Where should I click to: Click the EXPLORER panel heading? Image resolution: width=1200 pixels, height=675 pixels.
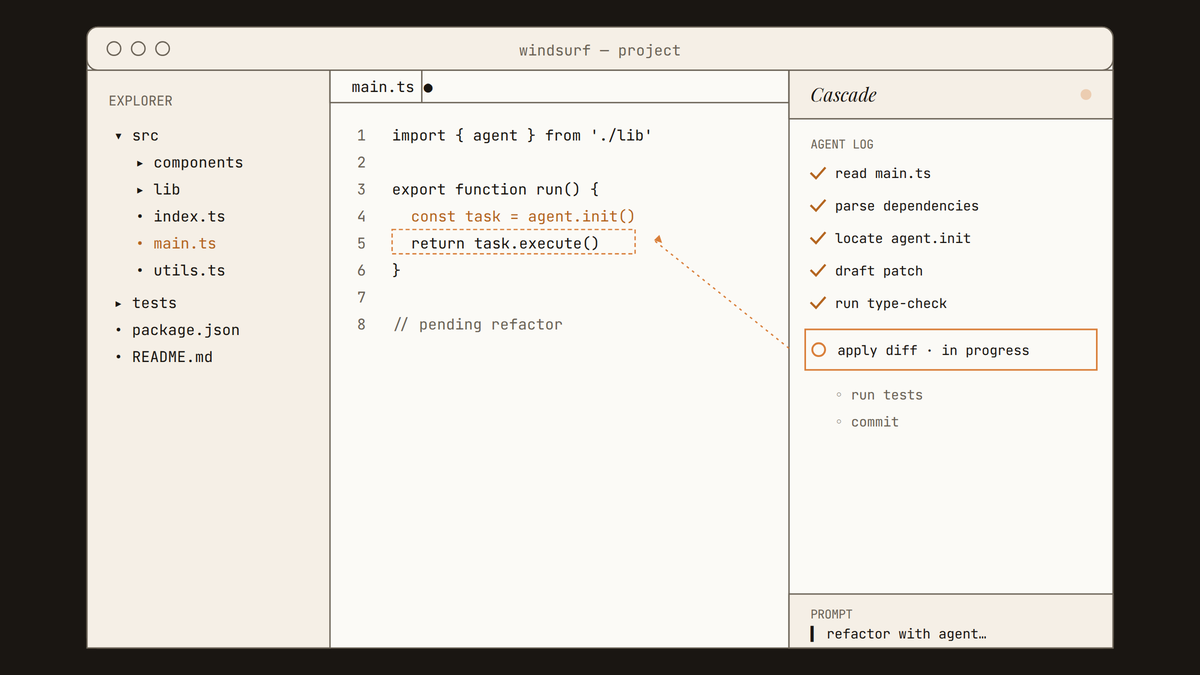(x=141, y=101)
